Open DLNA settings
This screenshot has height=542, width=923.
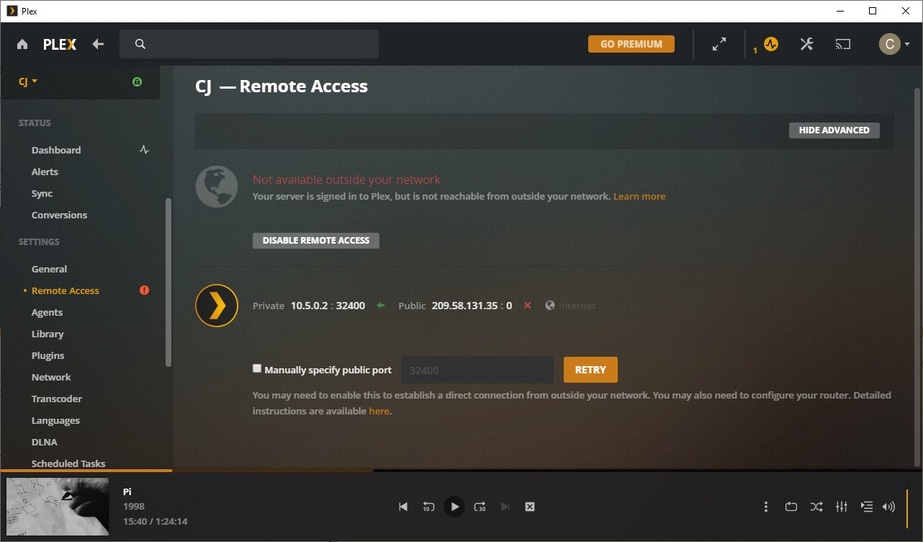point(45,442)
